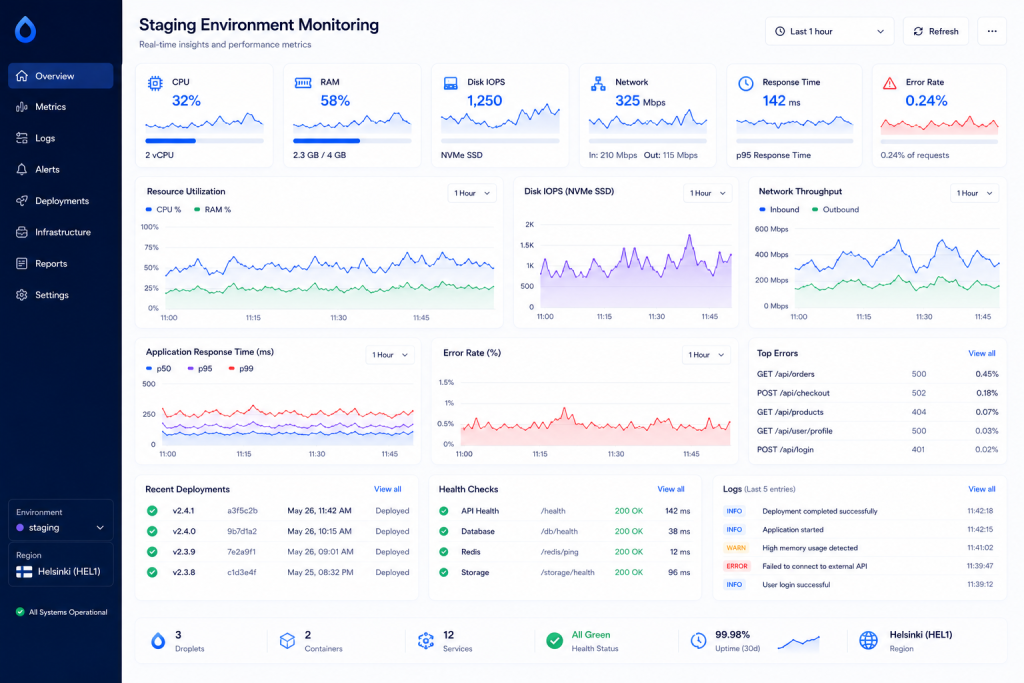The width and height of the screenshot is (1024, 683).
Task: Click commit hash a3f5c2b
Action: pyautogui.click(x=242, y=511)
